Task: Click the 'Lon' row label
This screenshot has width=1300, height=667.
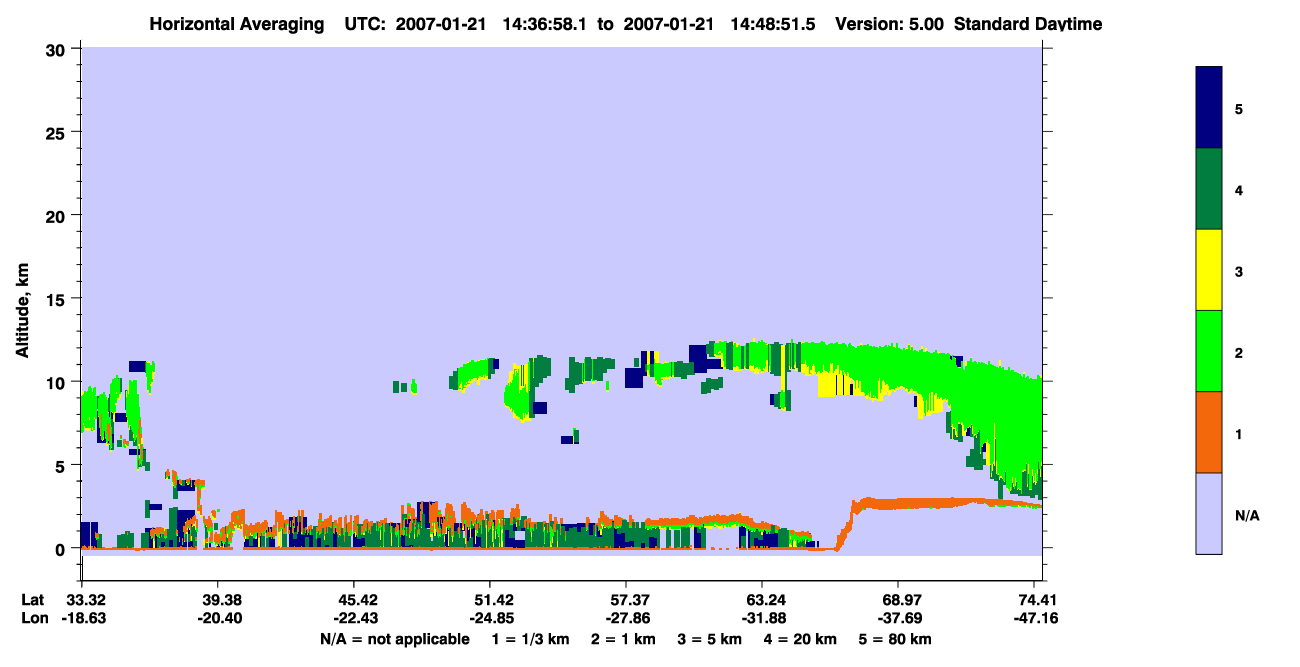Action: point(34,618)
